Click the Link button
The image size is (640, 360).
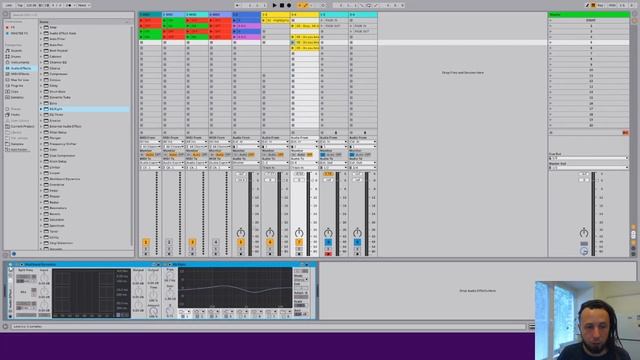tap(9, 5)
